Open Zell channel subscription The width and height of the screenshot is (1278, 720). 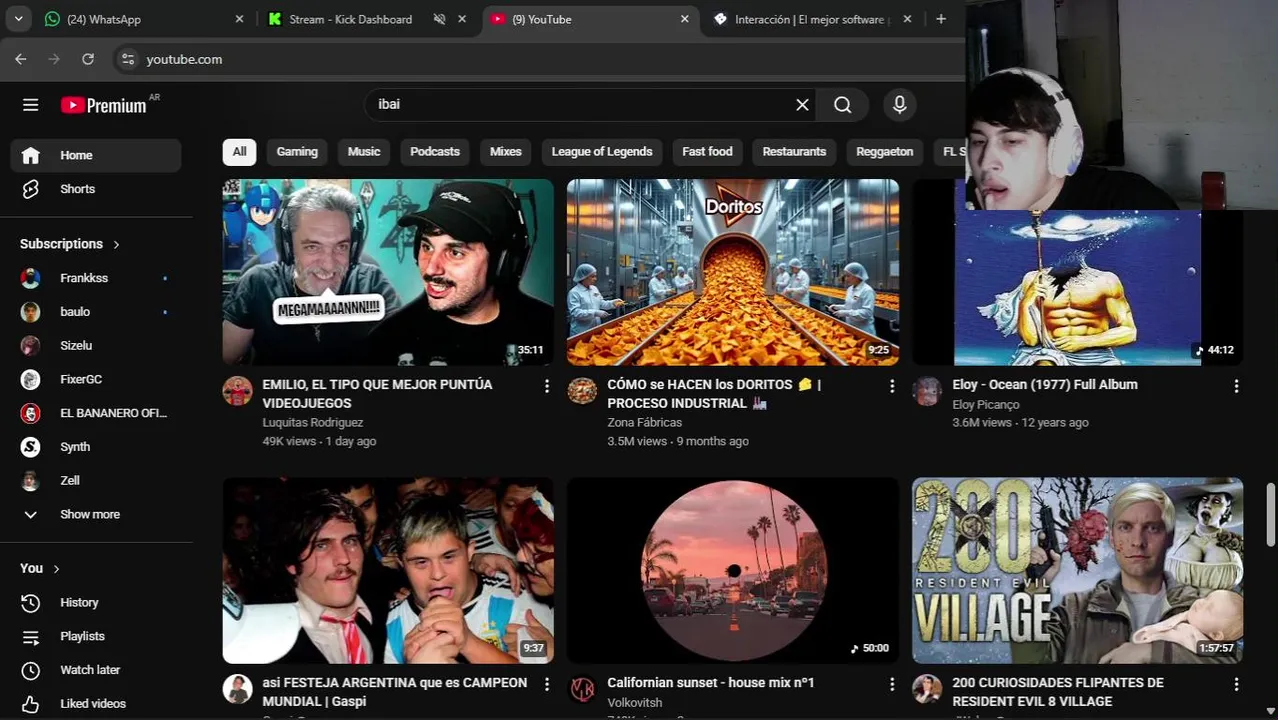pyautogui.click(x=96, y=480)
